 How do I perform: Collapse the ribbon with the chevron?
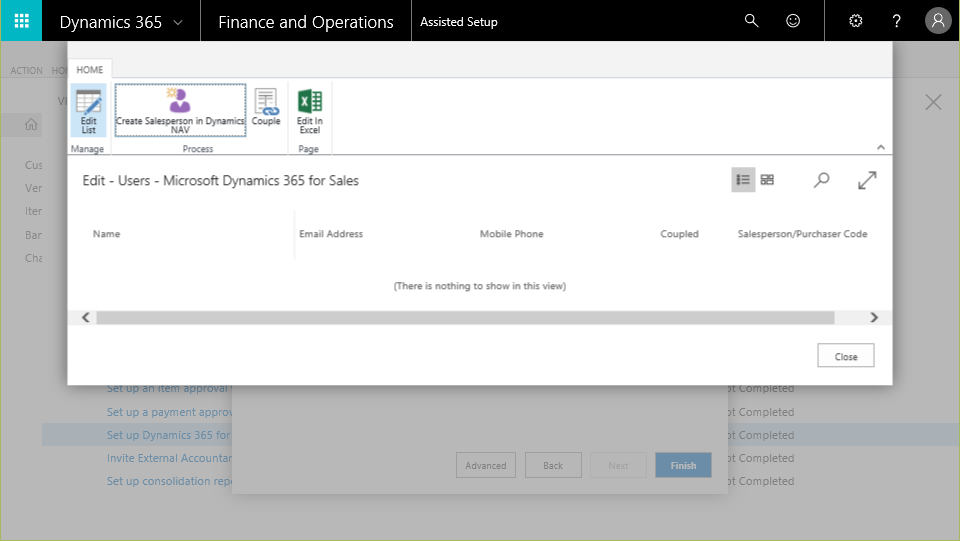tap(880, 147)
